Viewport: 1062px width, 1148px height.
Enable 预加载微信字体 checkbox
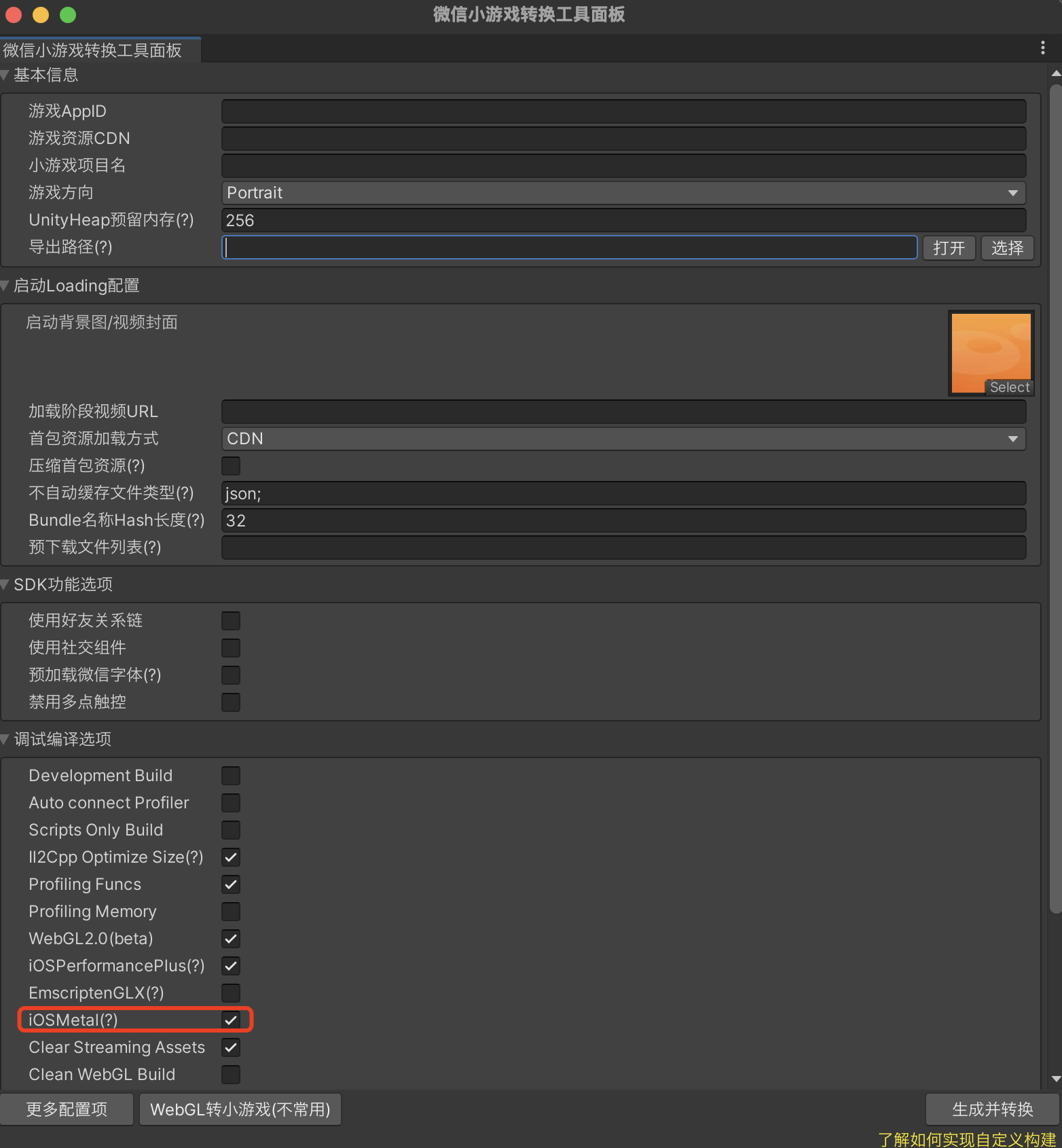pyautogui.click(x=231, y=675)
